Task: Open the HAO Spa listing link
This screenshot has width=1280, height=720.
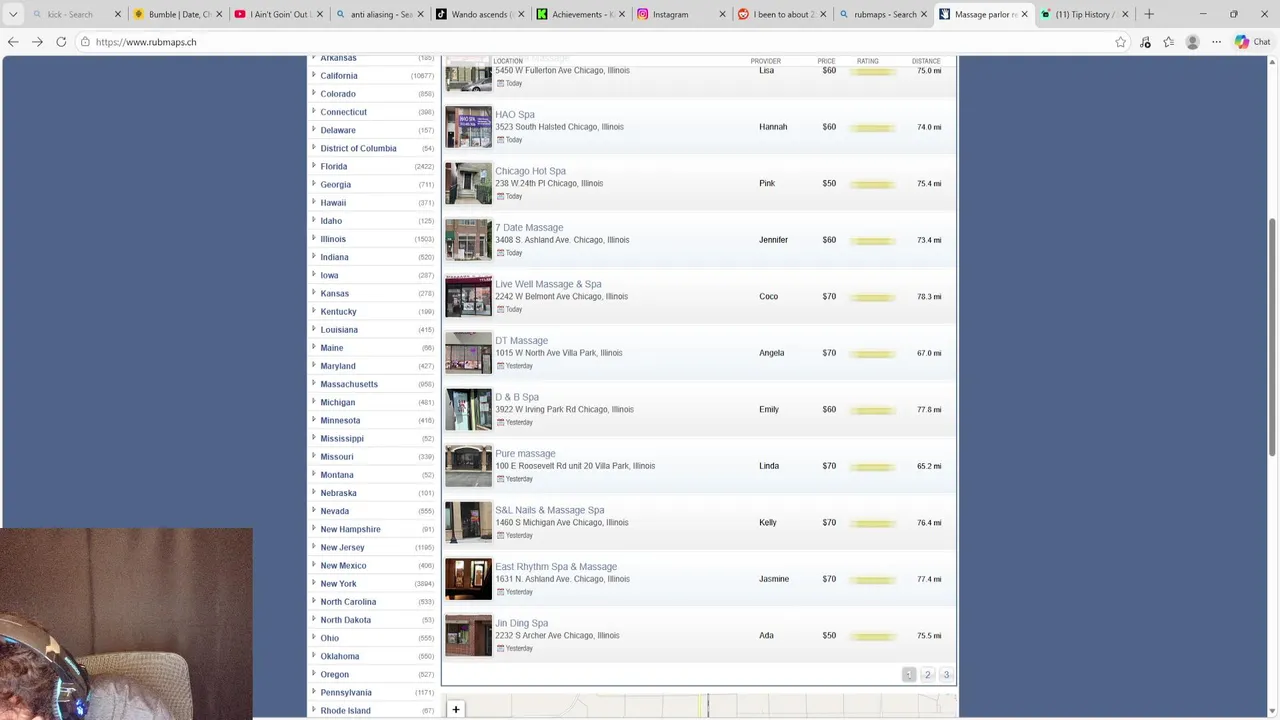Action: [x=515, y=115]
